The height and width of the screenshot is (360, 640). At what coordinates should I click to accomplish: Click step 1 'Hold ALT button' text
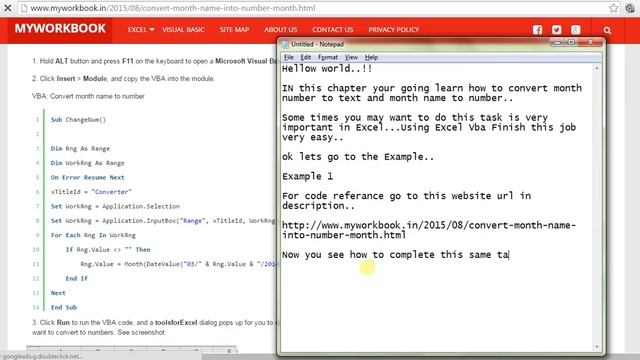(x=154, y=61)
